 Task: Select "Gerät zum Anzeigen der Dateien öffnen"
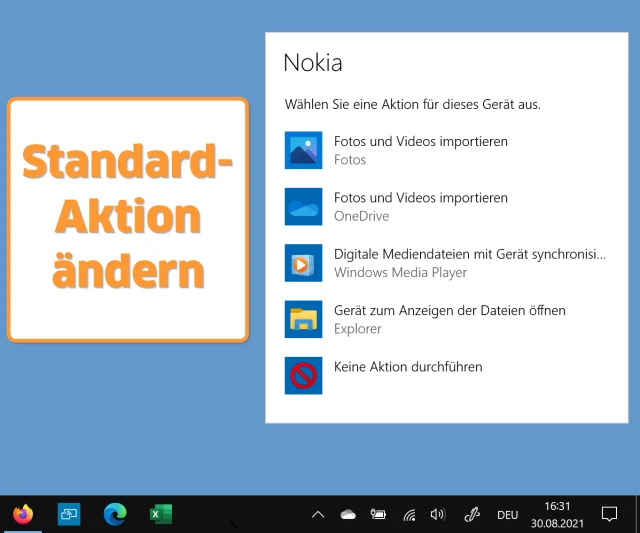click(x=449, y=311)
